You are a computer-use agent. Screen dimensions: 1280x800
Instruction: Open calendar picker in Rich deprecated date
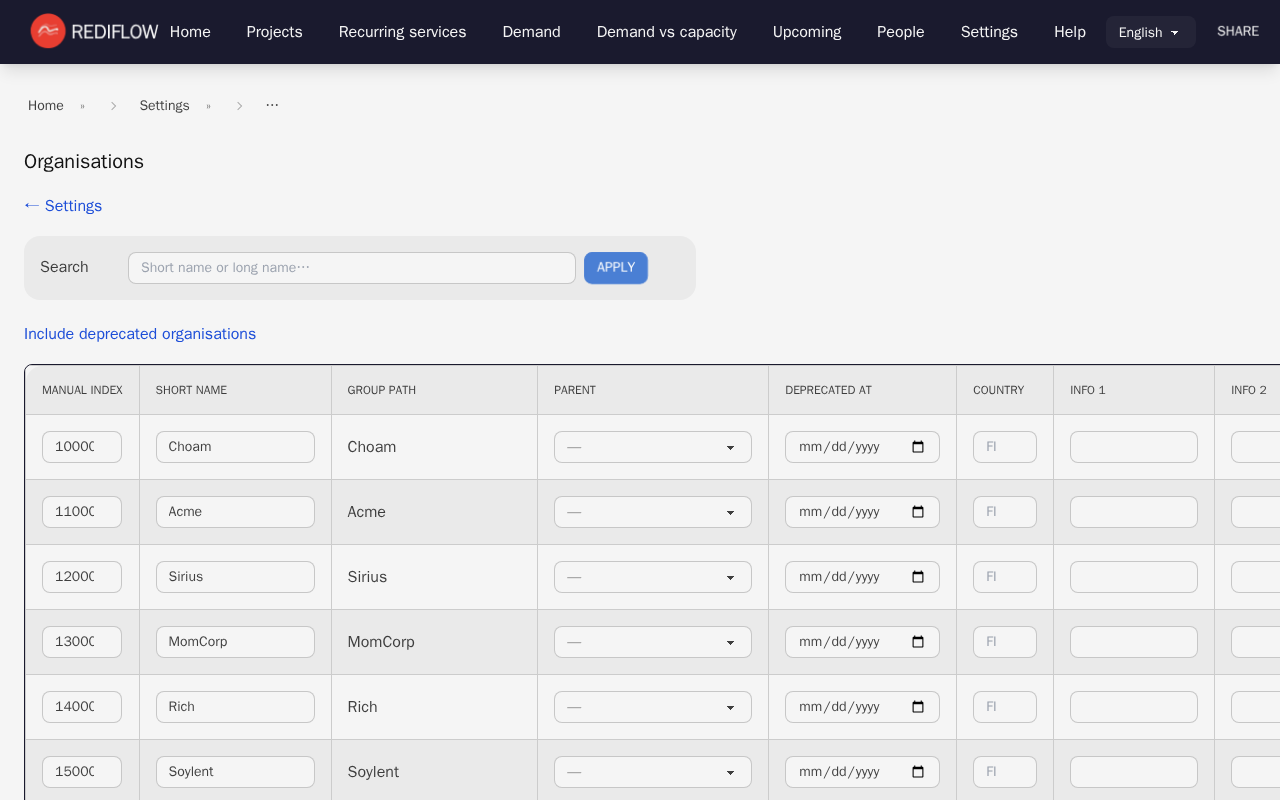coord(918,707)
